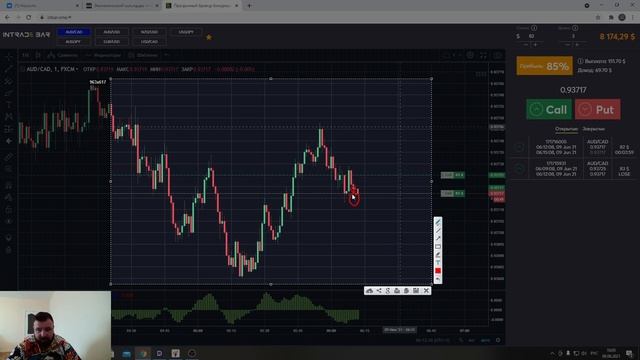Toggle magnet mode for drawings
This screenshot has height=360, width=640.
9,185
